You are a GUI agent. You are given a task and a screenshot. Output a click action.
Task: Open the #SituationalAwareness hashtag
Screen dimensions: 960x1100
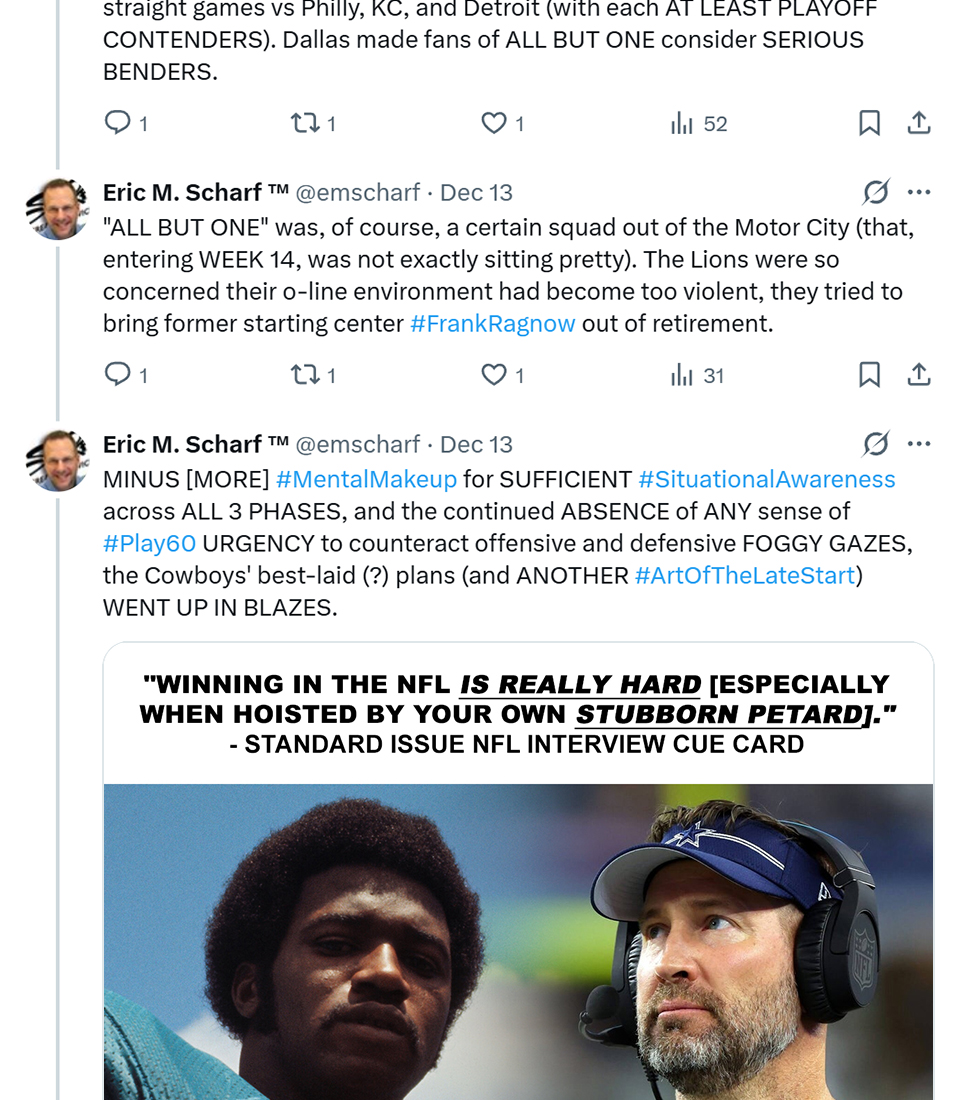[767, 480]
